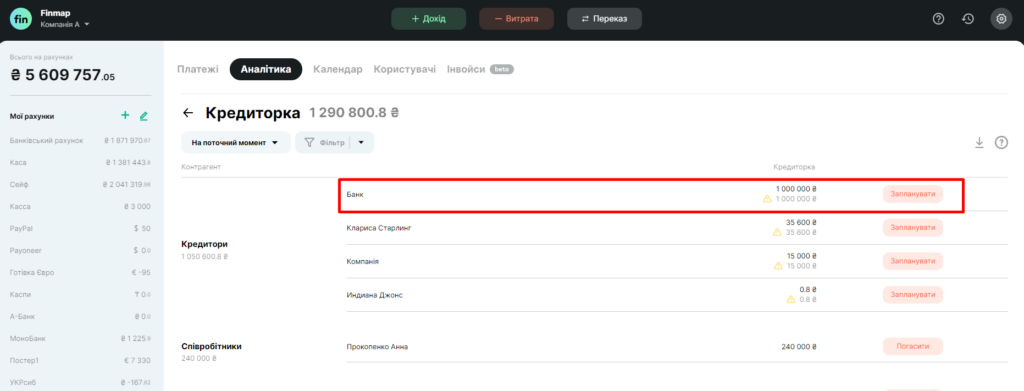Click the Співробітники group label
1024x391 pixels.
[212, 346]
